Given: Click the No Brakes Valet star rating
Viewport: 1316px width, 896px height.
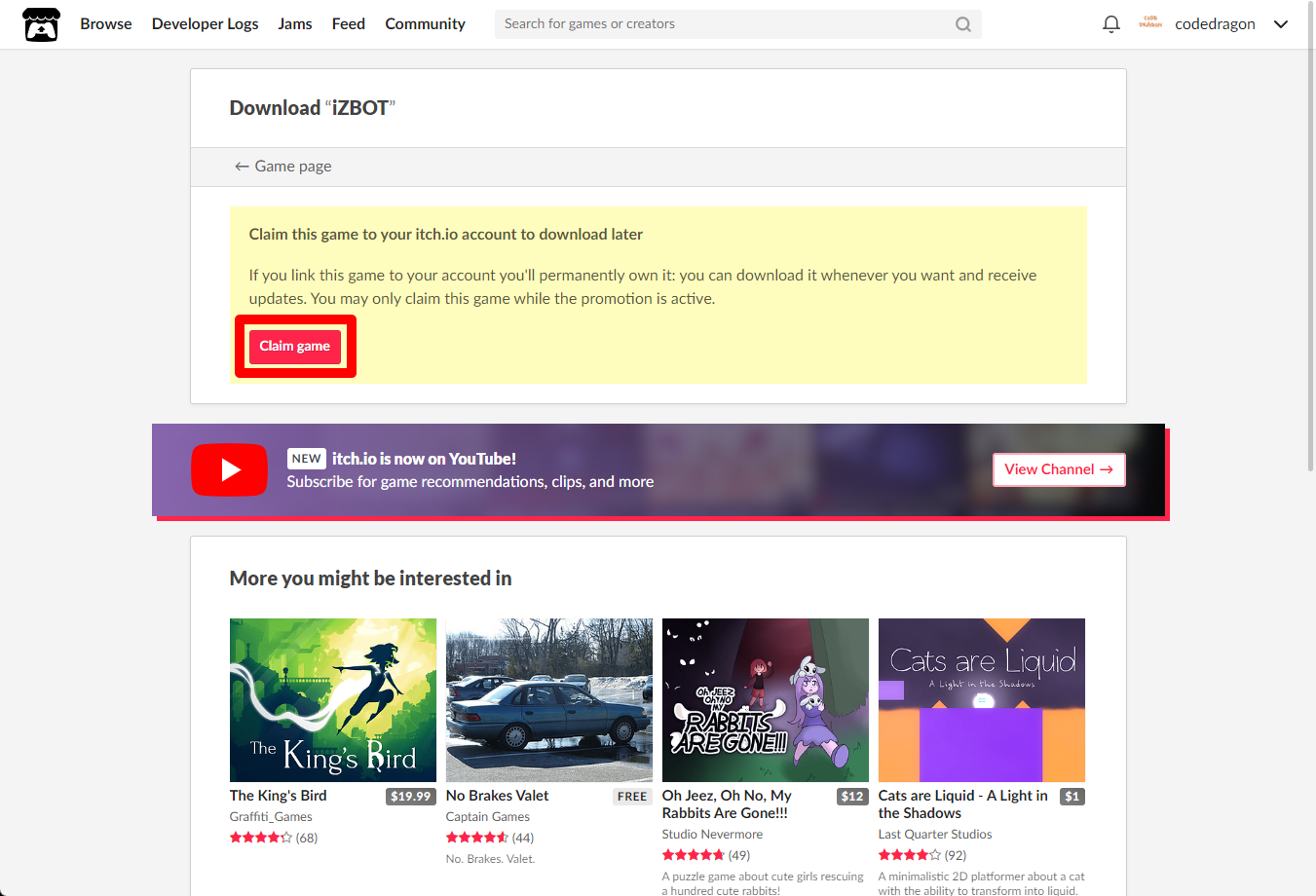Looking at the screenshot, I should 477,838.
